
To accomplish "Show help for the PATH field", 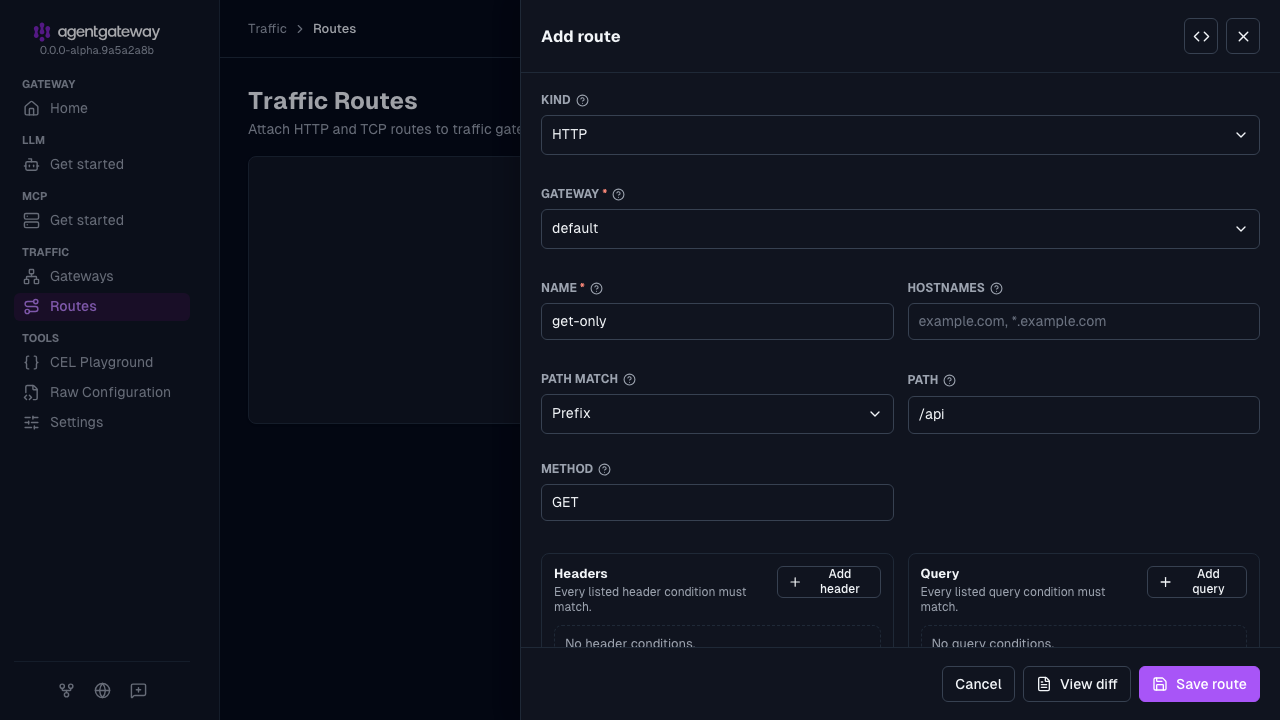I will point(950,380).
